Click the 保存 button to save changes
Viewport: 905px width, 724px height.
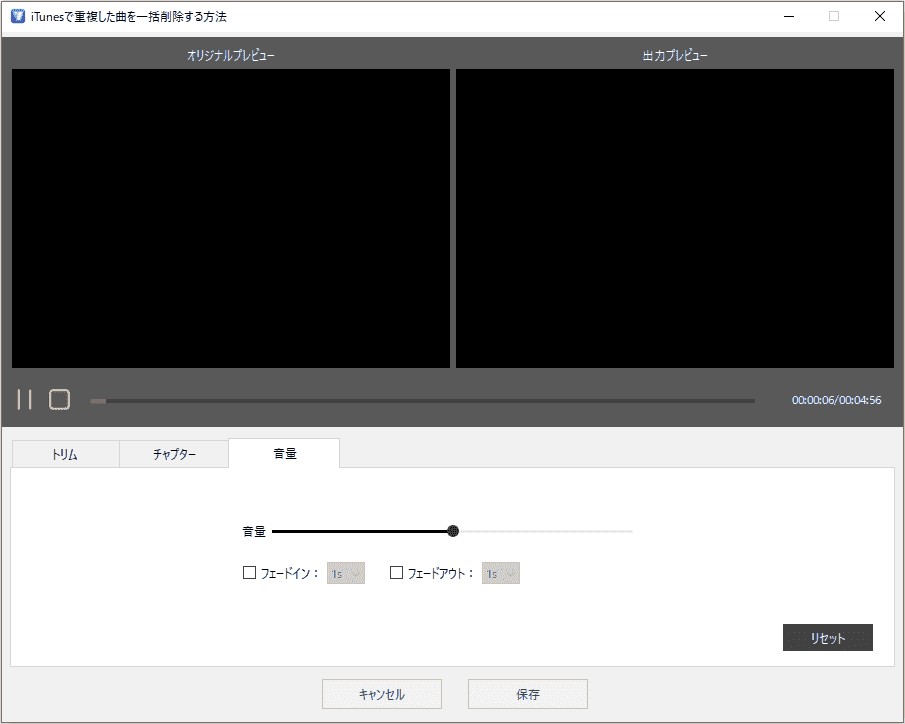(527, 693)
